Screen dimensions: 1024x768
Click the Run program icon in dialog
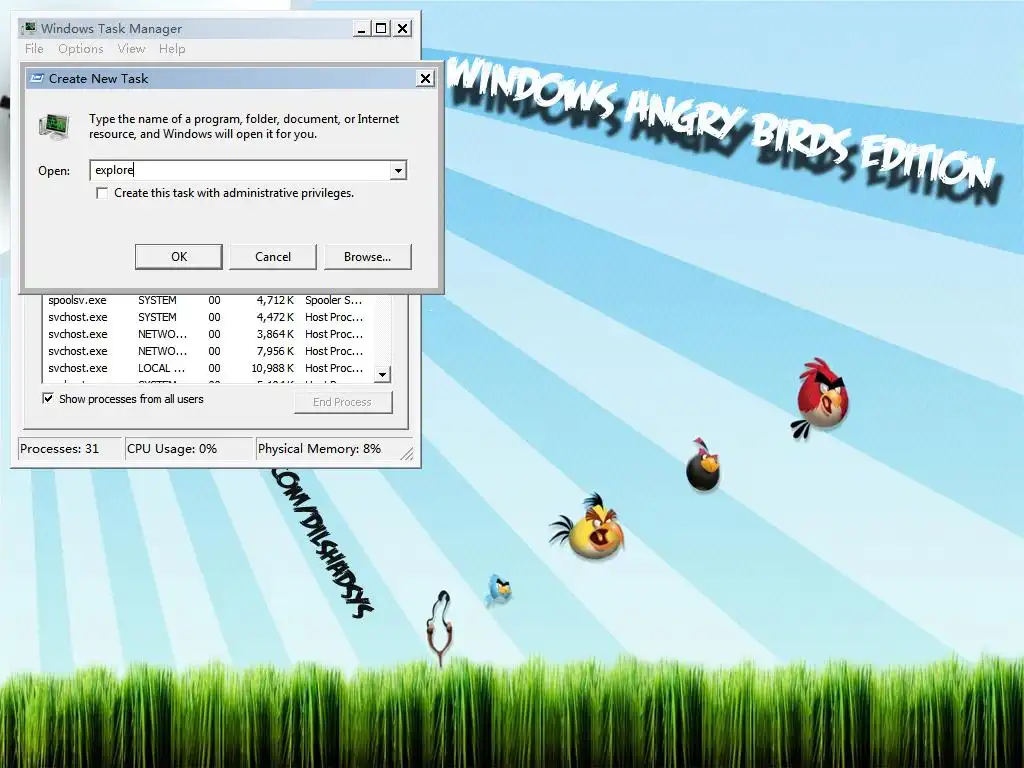[x=54, y=126]
